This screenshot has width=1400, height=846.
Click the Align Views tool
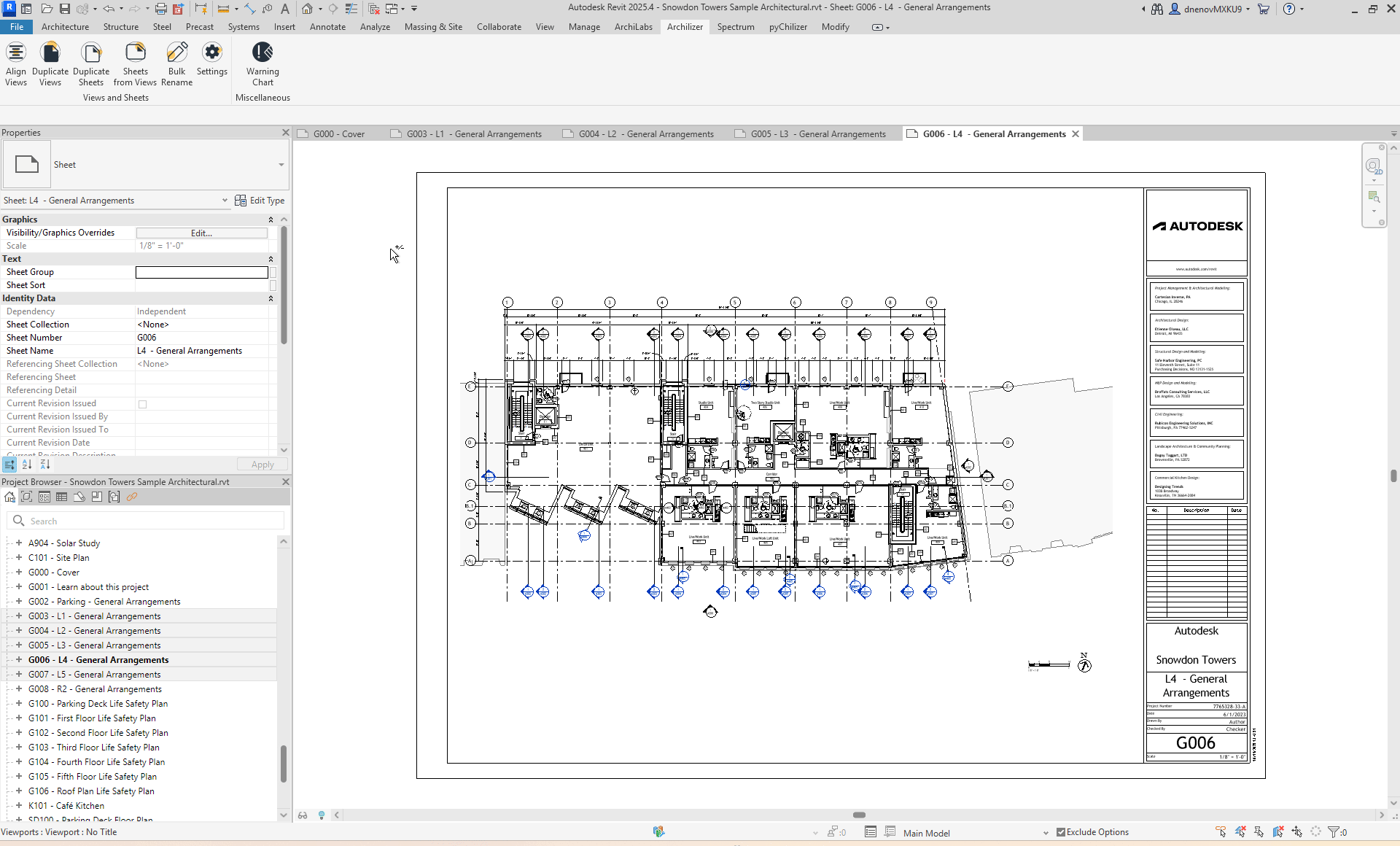pyautogui.click(x=16, y=63)
